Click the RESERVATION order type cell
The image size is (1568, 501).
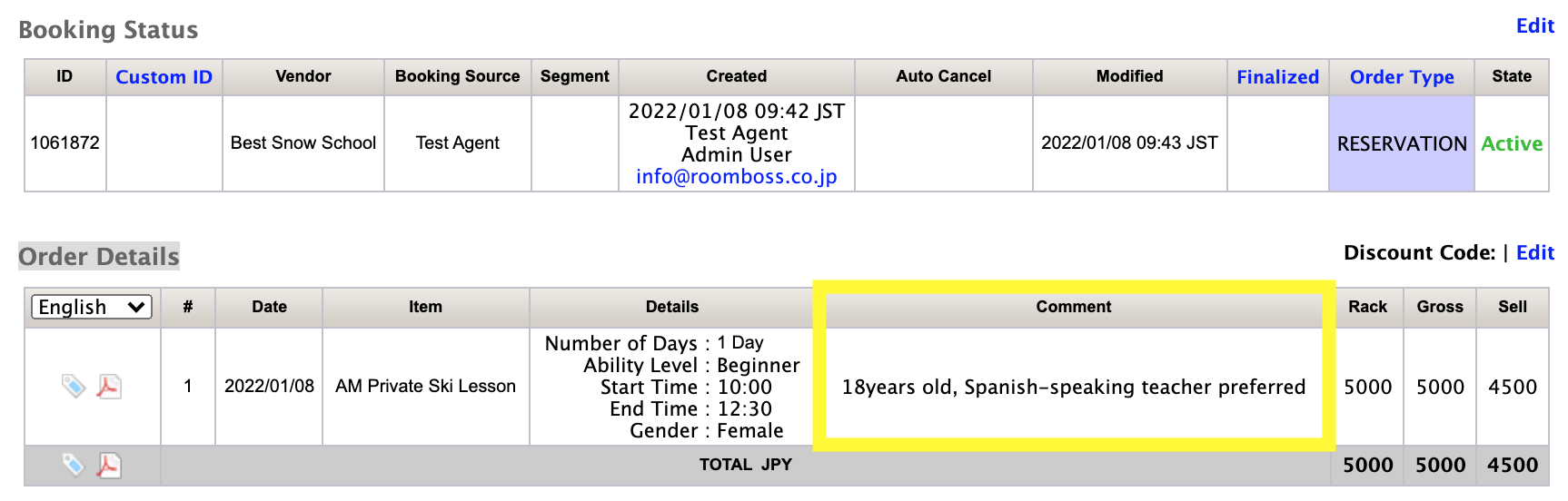point(1401,143)
